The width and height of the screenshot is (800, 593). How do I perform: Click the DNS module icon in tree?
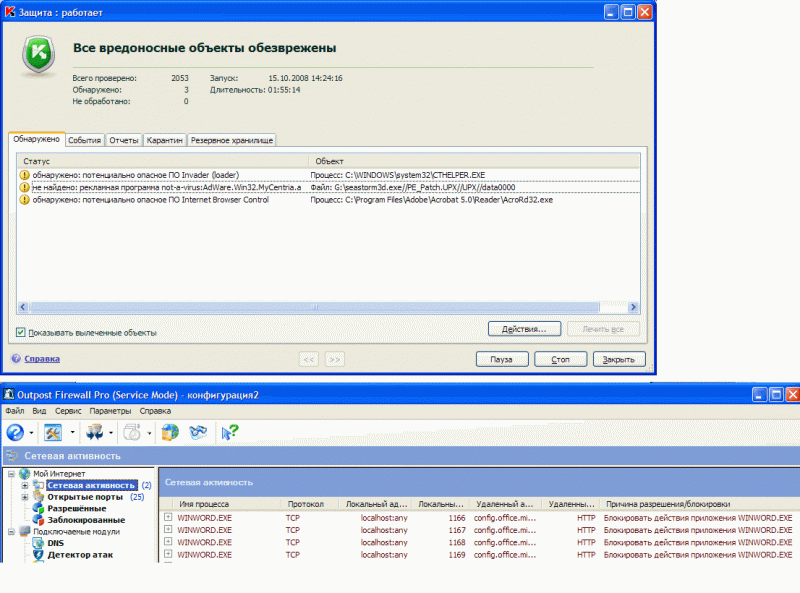[x=38, y=543]
